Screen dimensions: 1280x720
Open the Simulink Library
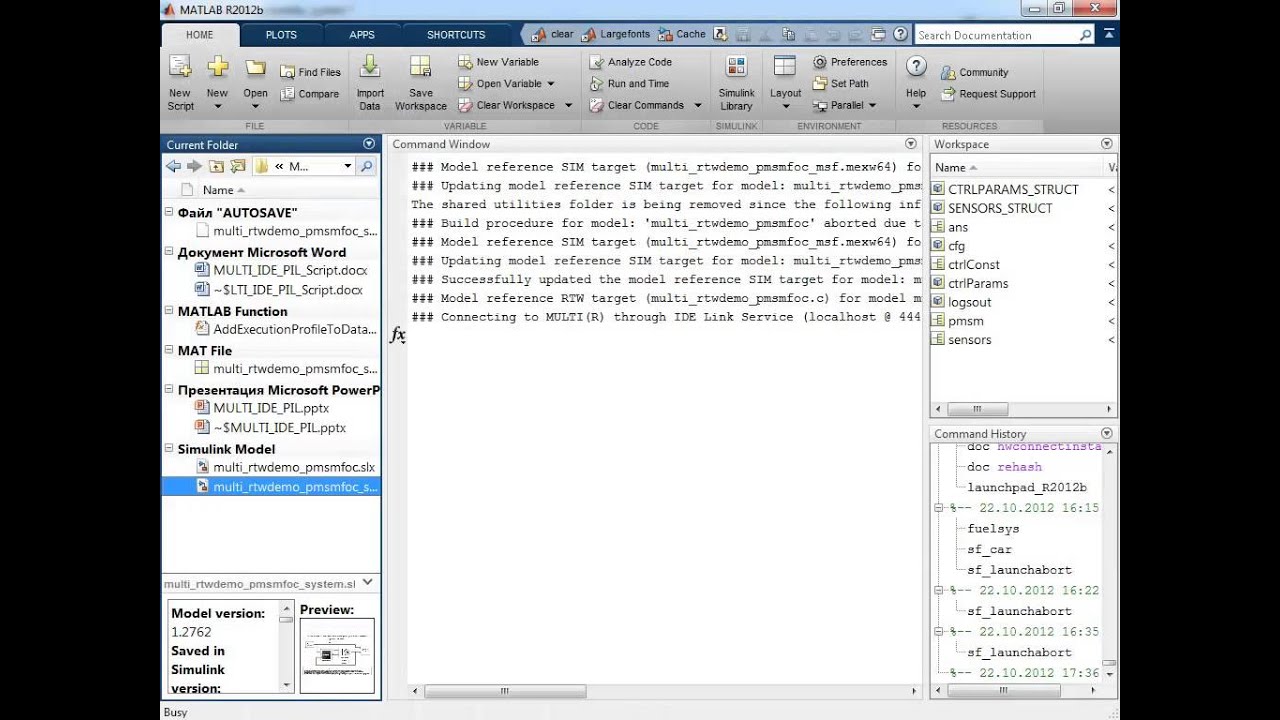(736, 68)
